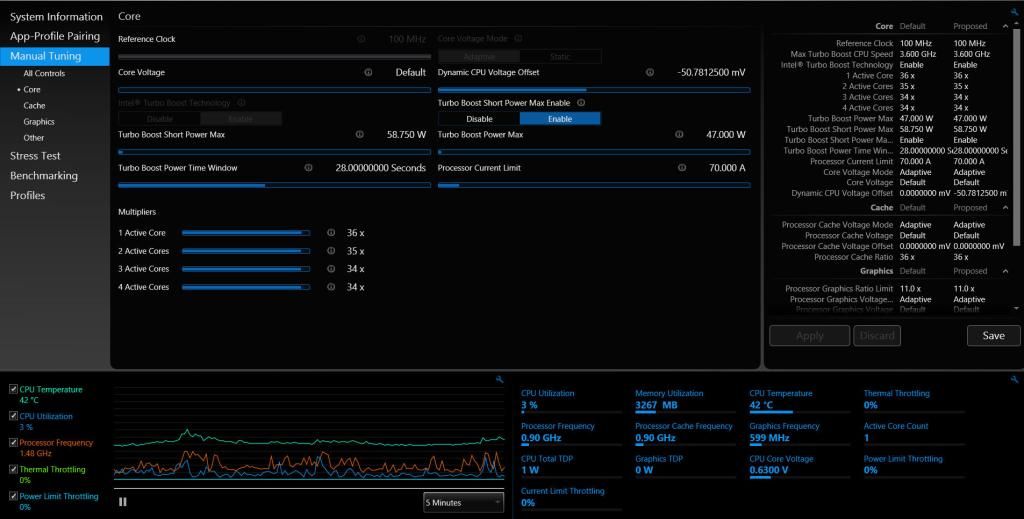Open the Profiles page

[27, 195]
